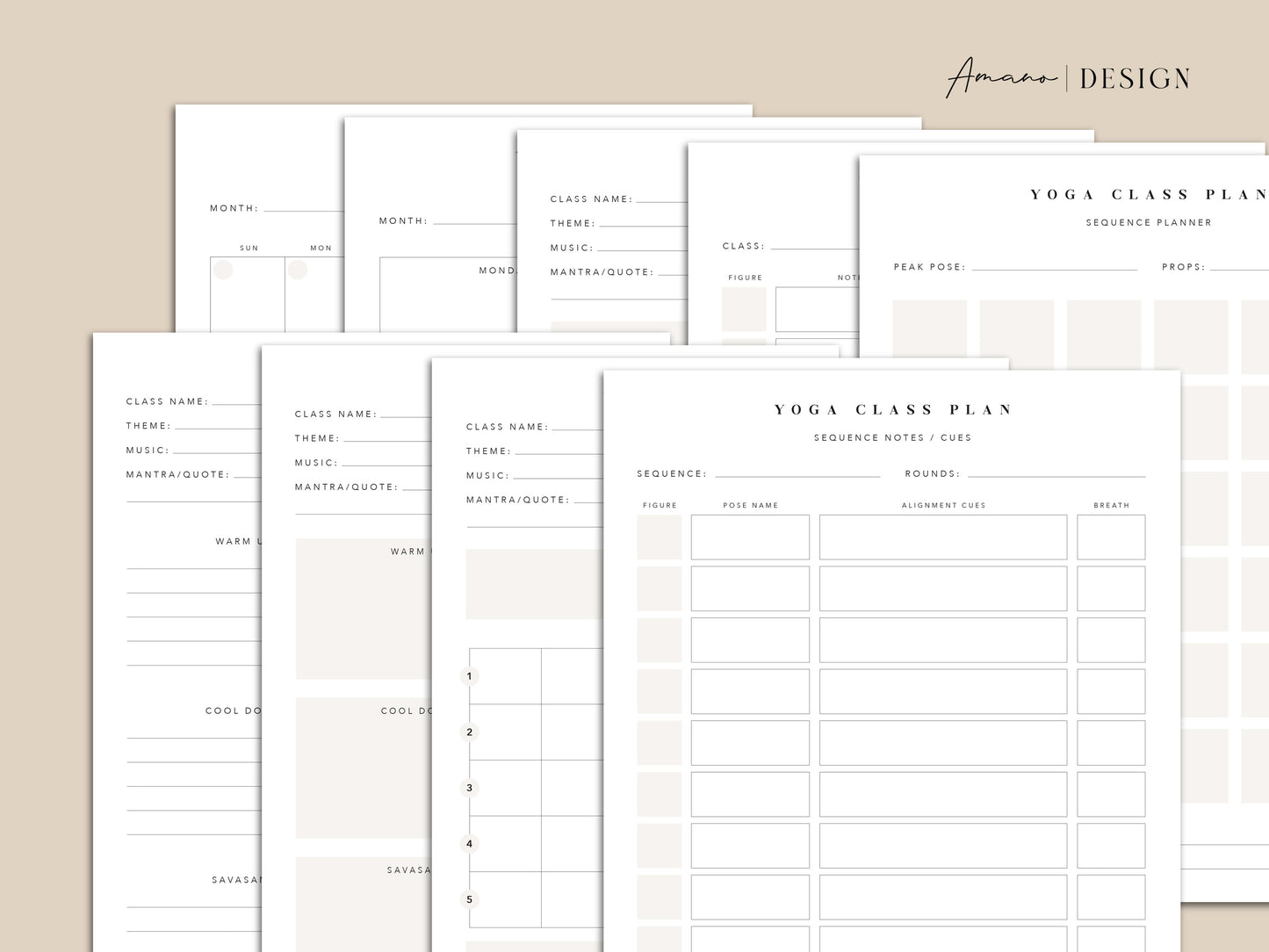1269x952 pixels.
Task: Select the first Breath box
Action: point(1111,537)
